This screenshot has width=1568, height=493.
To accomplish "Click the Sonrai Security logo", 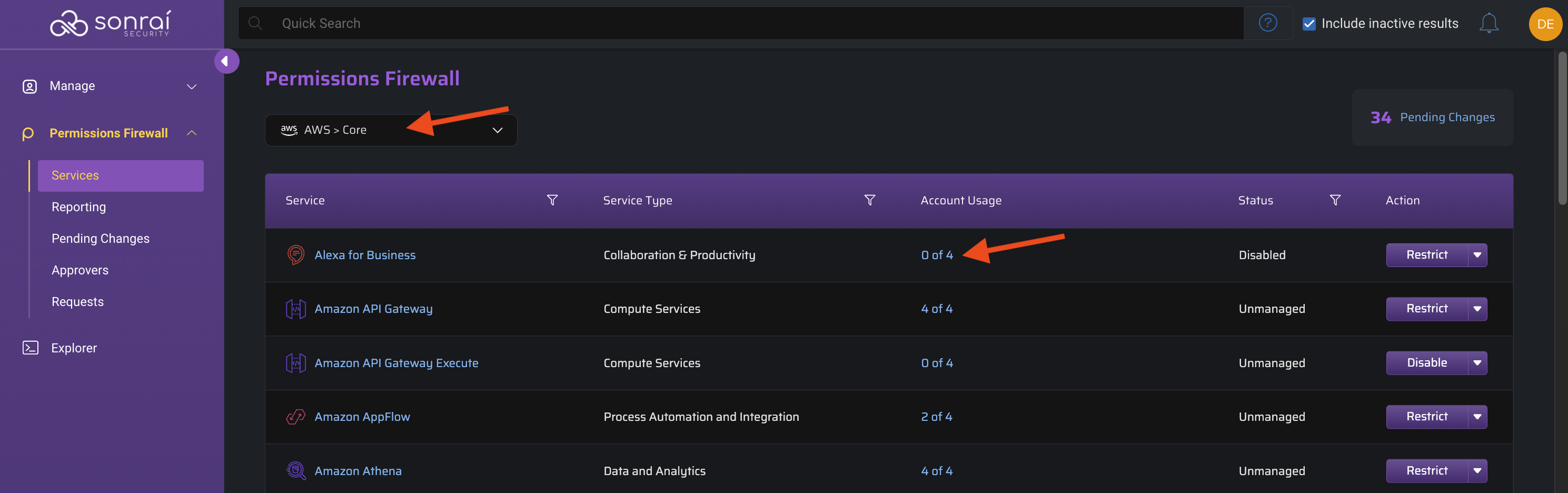I will (x=110, y=24).
